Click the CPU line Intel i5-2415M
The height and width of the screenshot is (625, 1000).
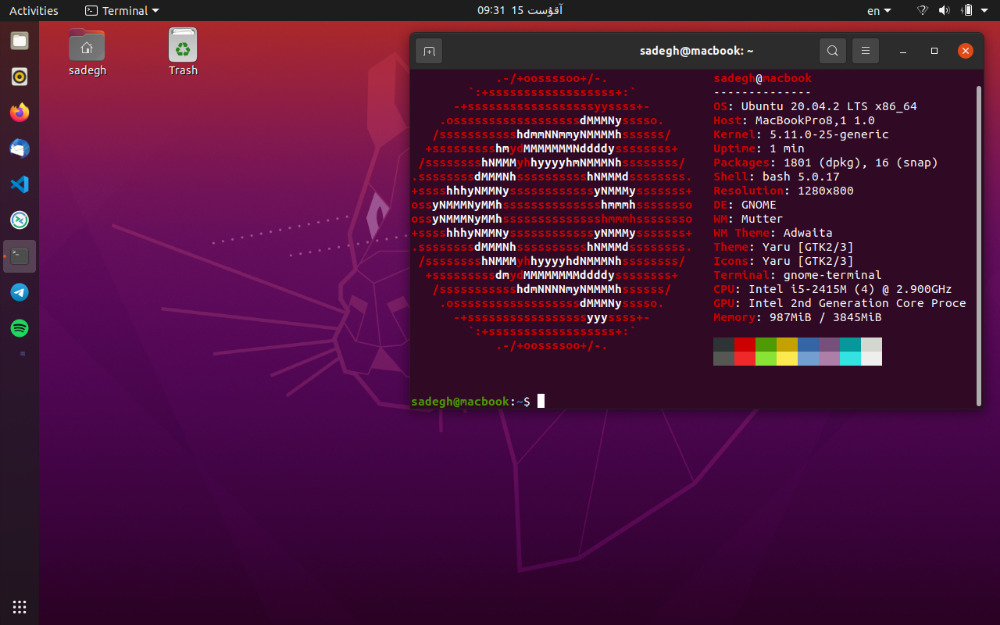click(x=832, y=289)
